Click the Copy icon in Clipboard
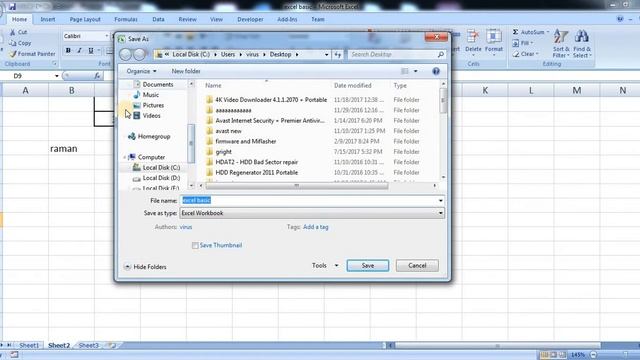The width and height of the screenshot is (640, 360). point(12,43)
